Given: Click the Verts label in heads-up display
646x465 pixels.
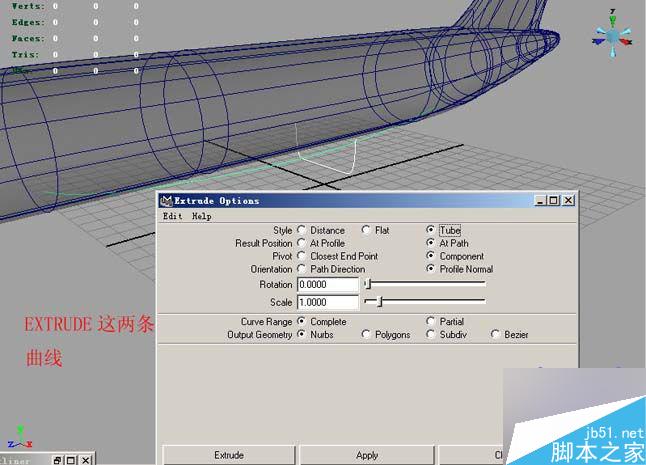Looking at the screenshot, I should click(x=28, y=6).
